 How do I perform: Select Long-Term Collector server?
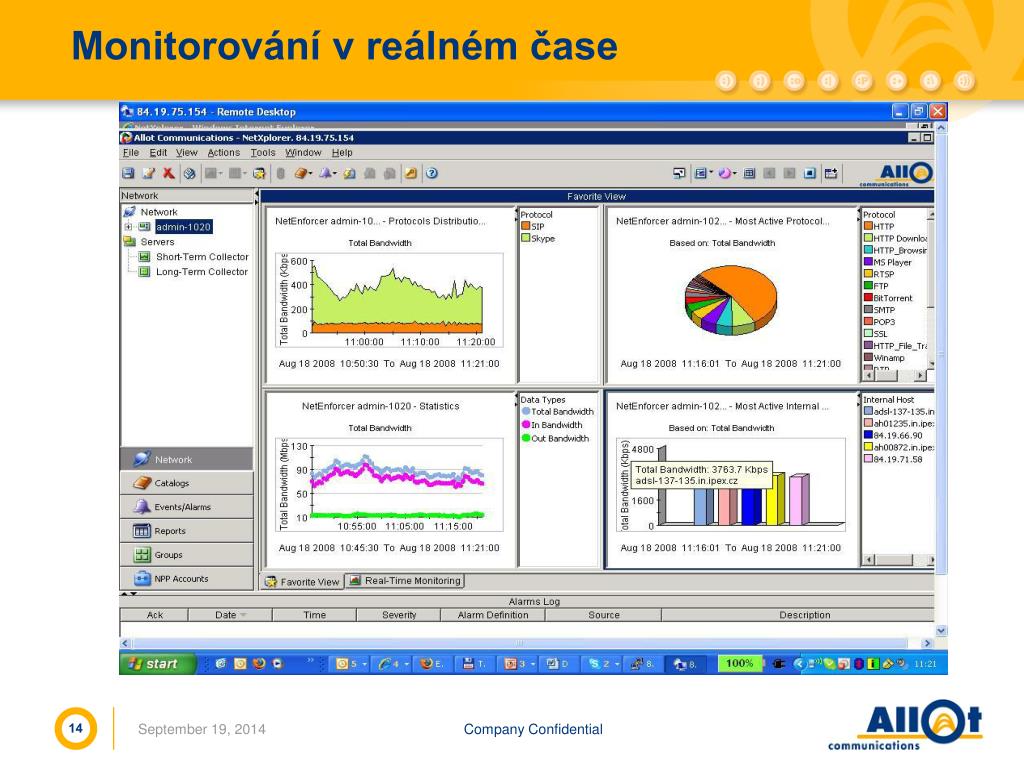(x=202, y=272)
